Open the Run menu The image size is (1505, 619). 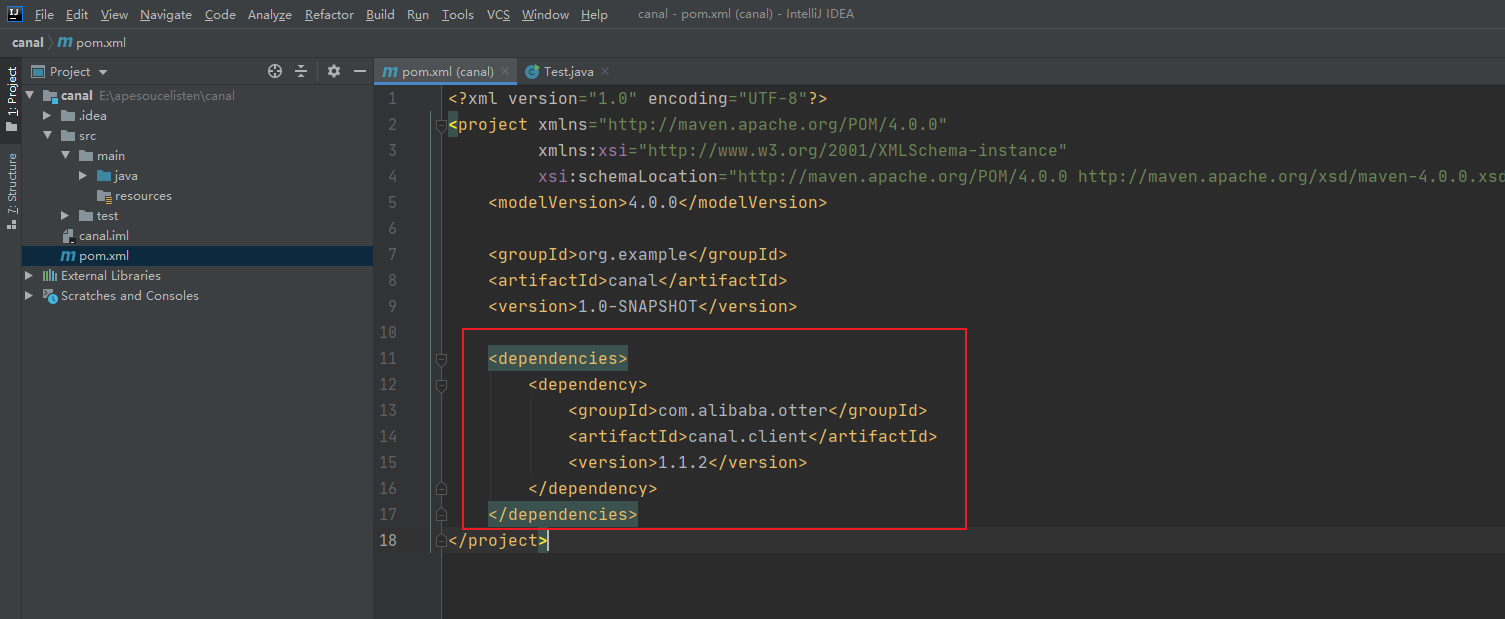(418, 15)
